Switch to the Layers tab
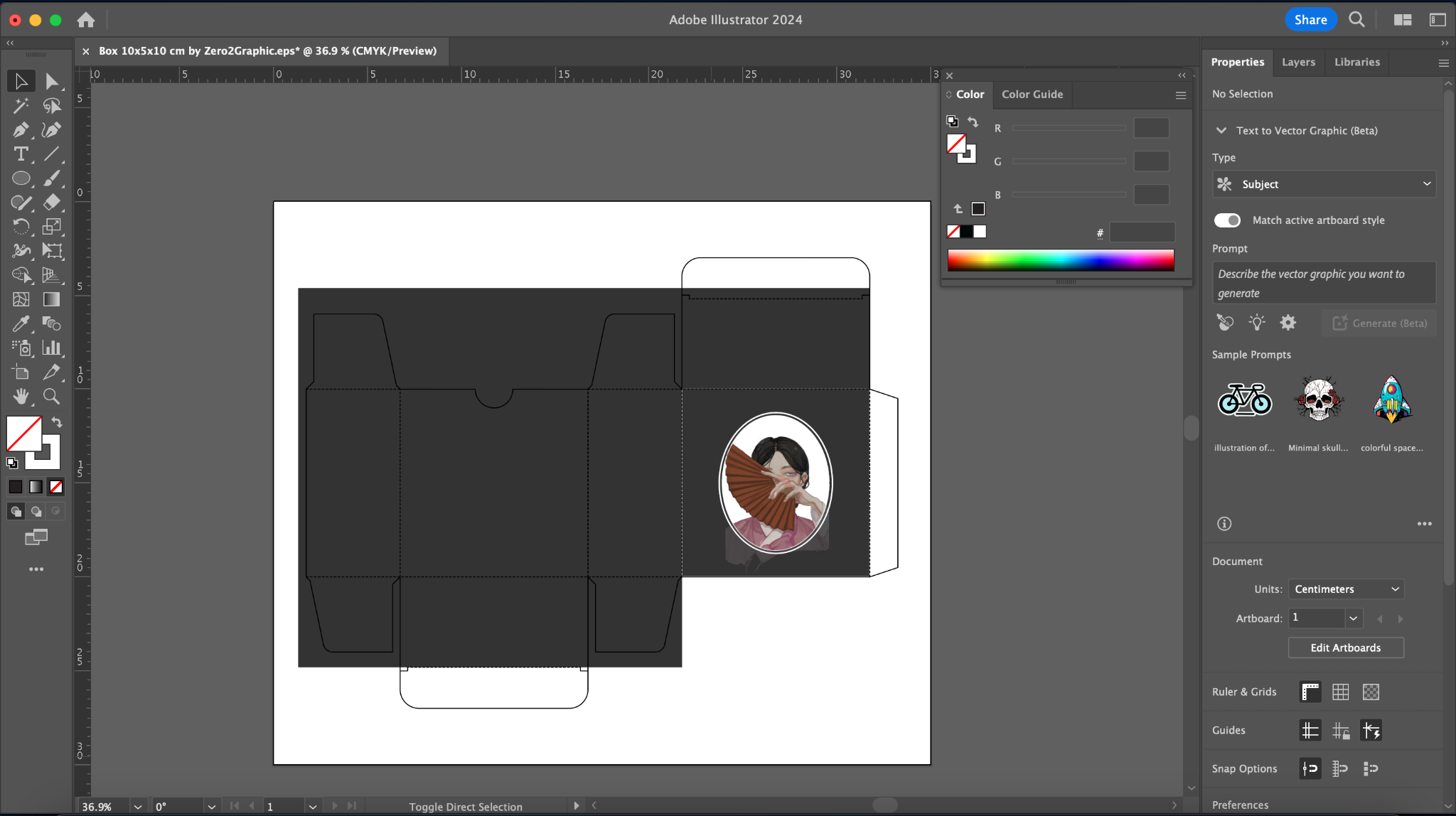 pyautogui.click(x=1298, y=62)
